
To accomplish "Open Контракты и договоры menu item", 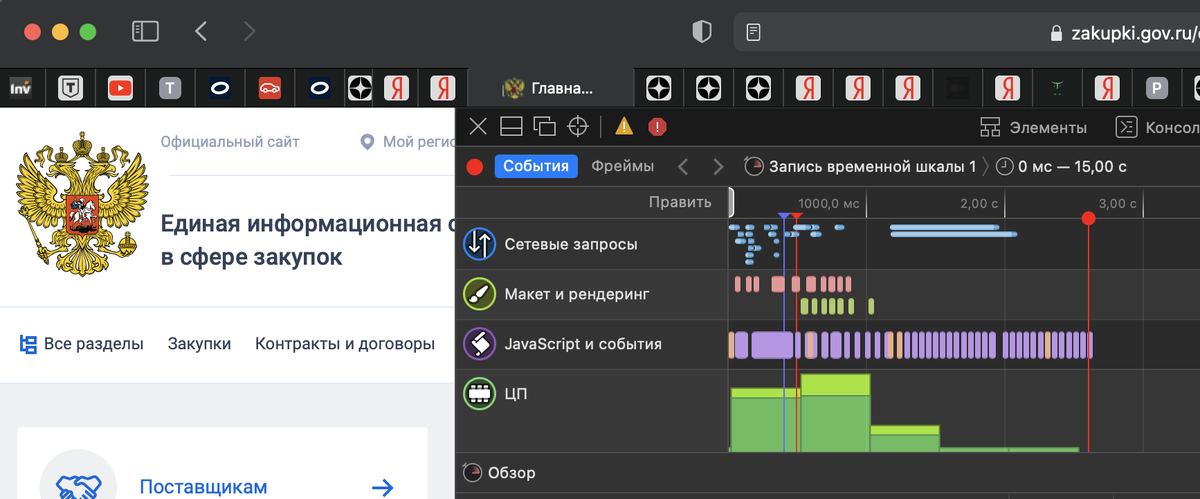I will coord(345,344).
